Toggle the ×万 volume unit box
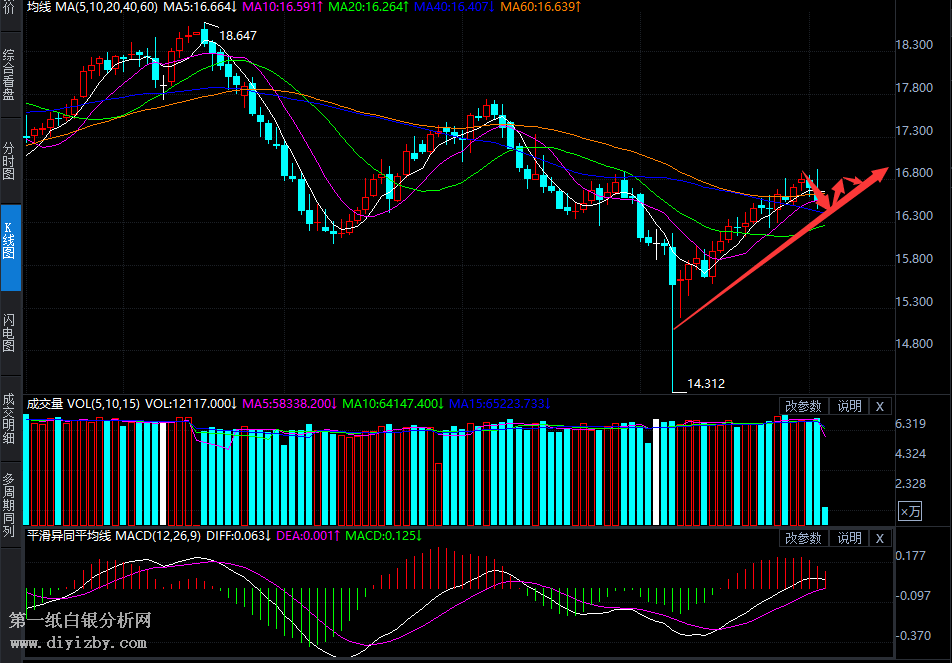The width and height of the screenshot is (952, 663). [x=910, y=512]
